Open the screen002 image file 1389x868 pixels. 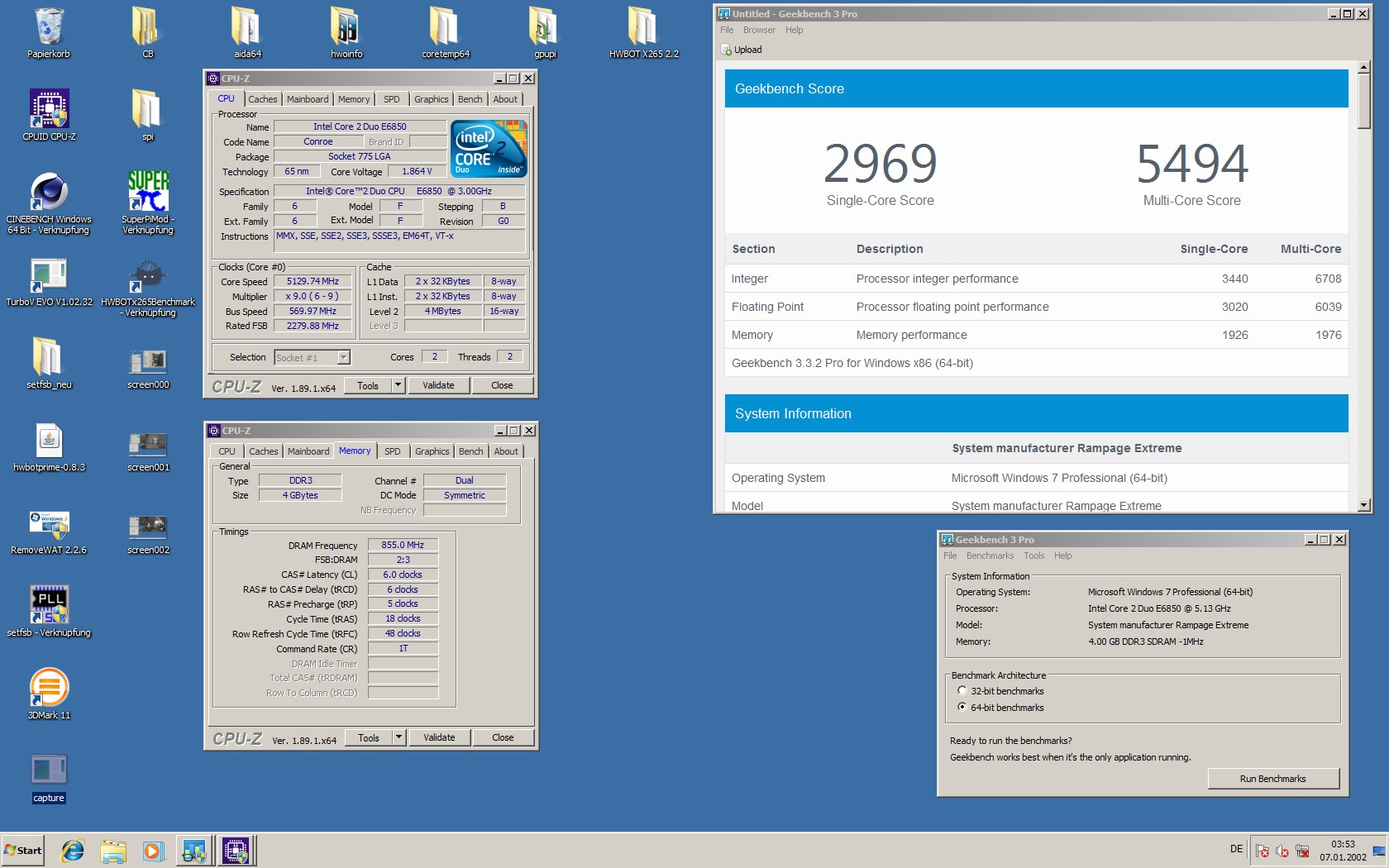pos(148,533)
